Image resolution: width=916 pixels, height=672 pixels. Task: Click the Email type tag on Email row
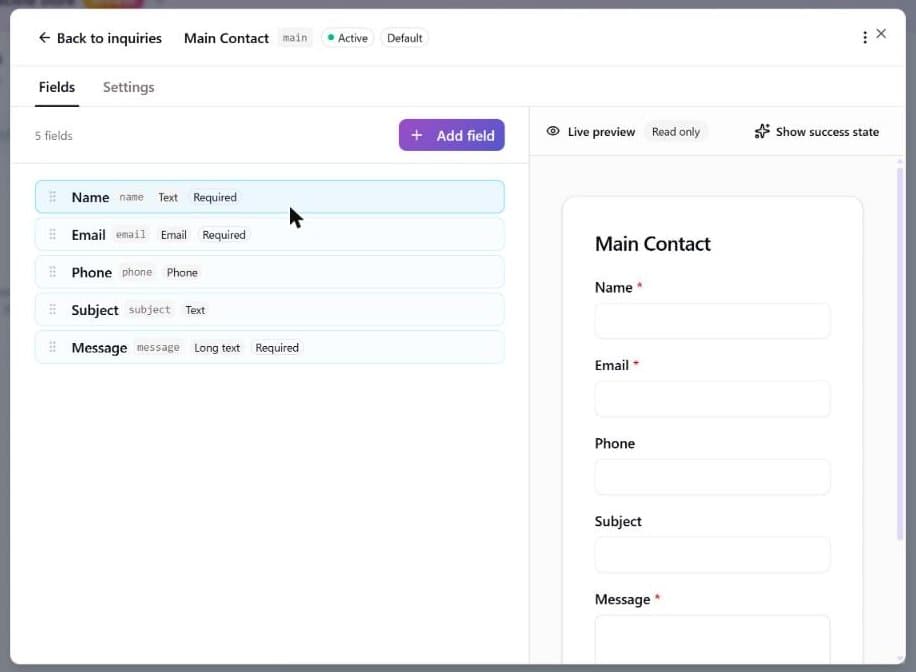click(x=174, y=235)
